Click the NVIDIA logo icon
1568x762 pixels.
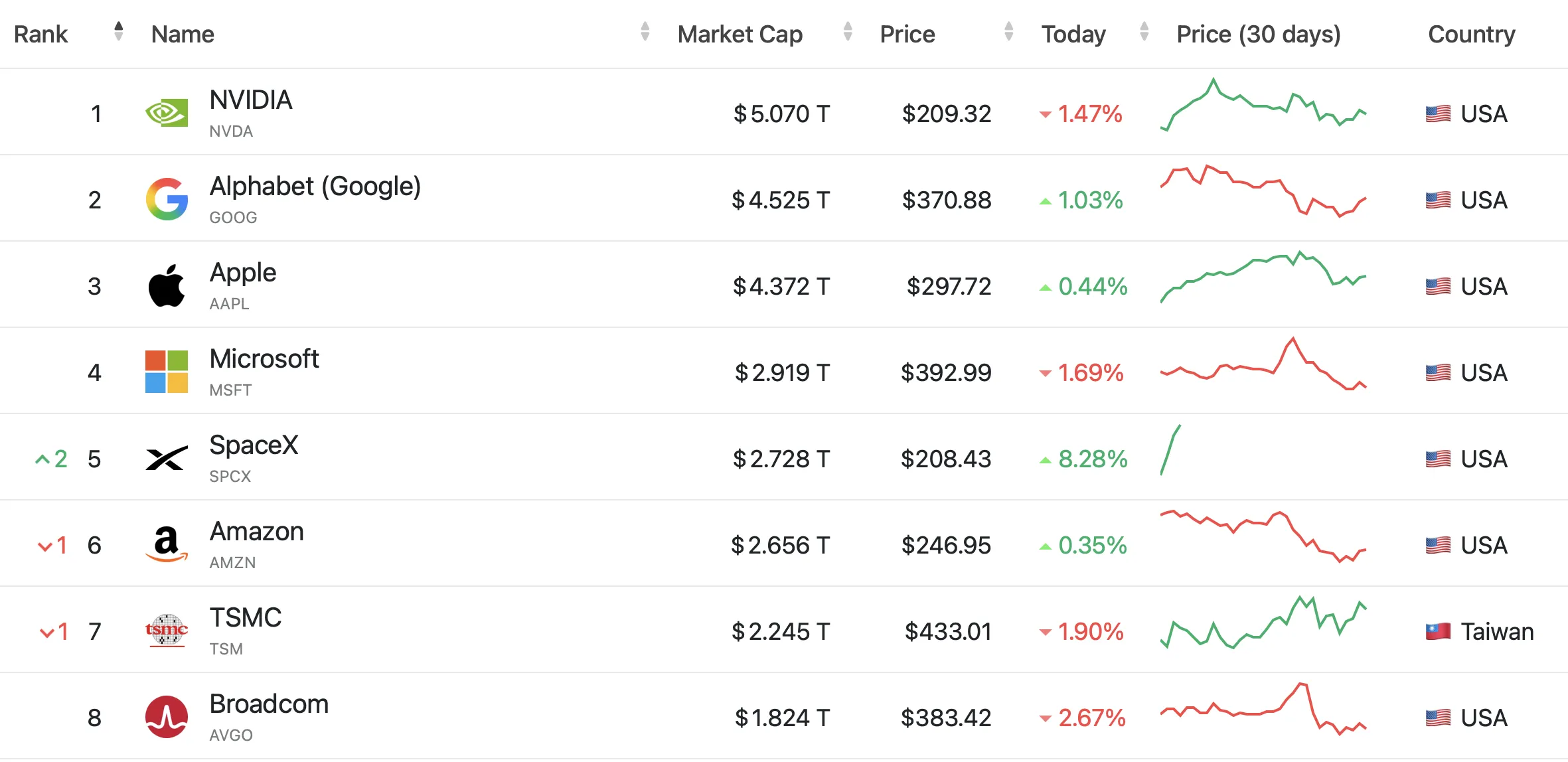pos(167,114)
